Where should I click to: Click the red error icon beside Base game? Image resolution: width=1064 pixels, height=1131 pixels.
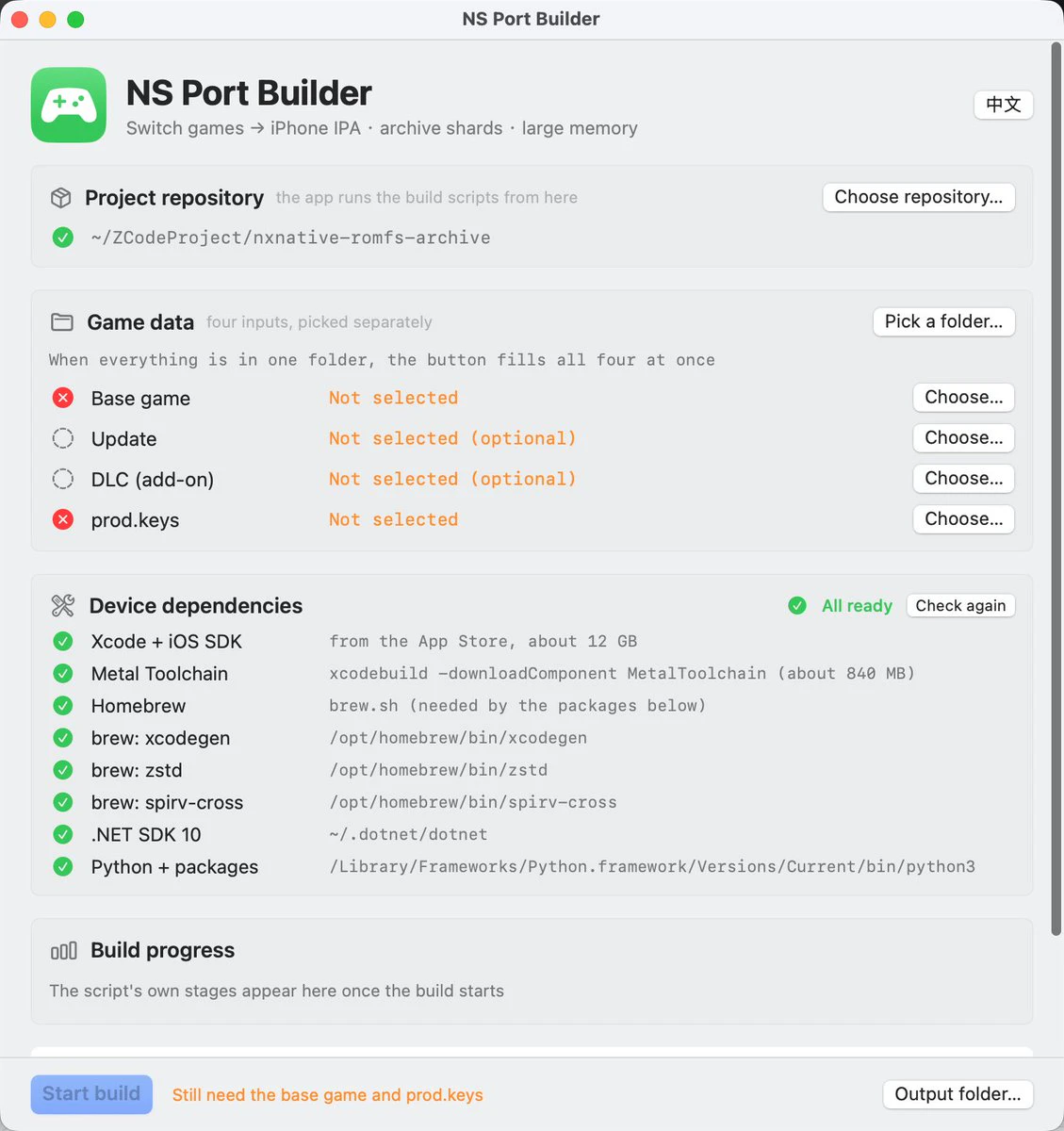[x=63, y=398]
